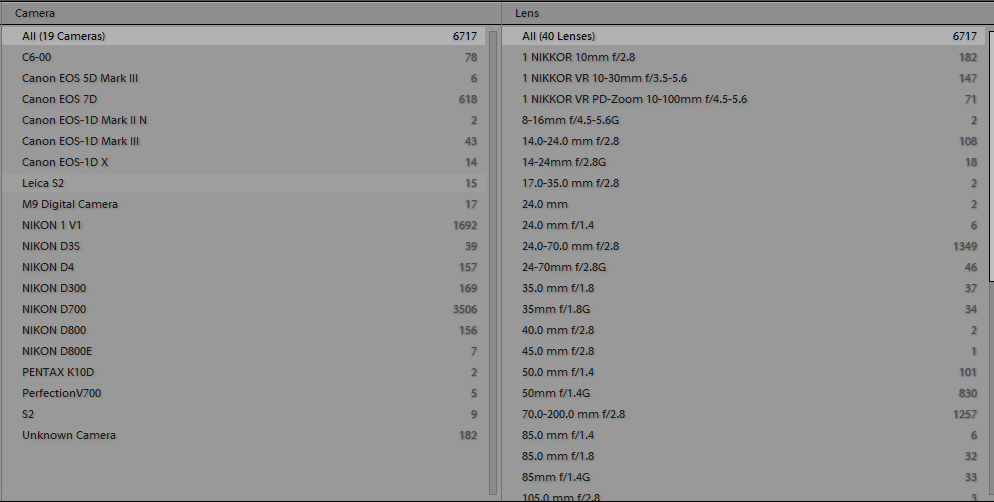Image resolution: width=994 pixels, height=502 pixels.
Task: Select Canon EOS 7D camera row
Action: click(x=243, y=99)
